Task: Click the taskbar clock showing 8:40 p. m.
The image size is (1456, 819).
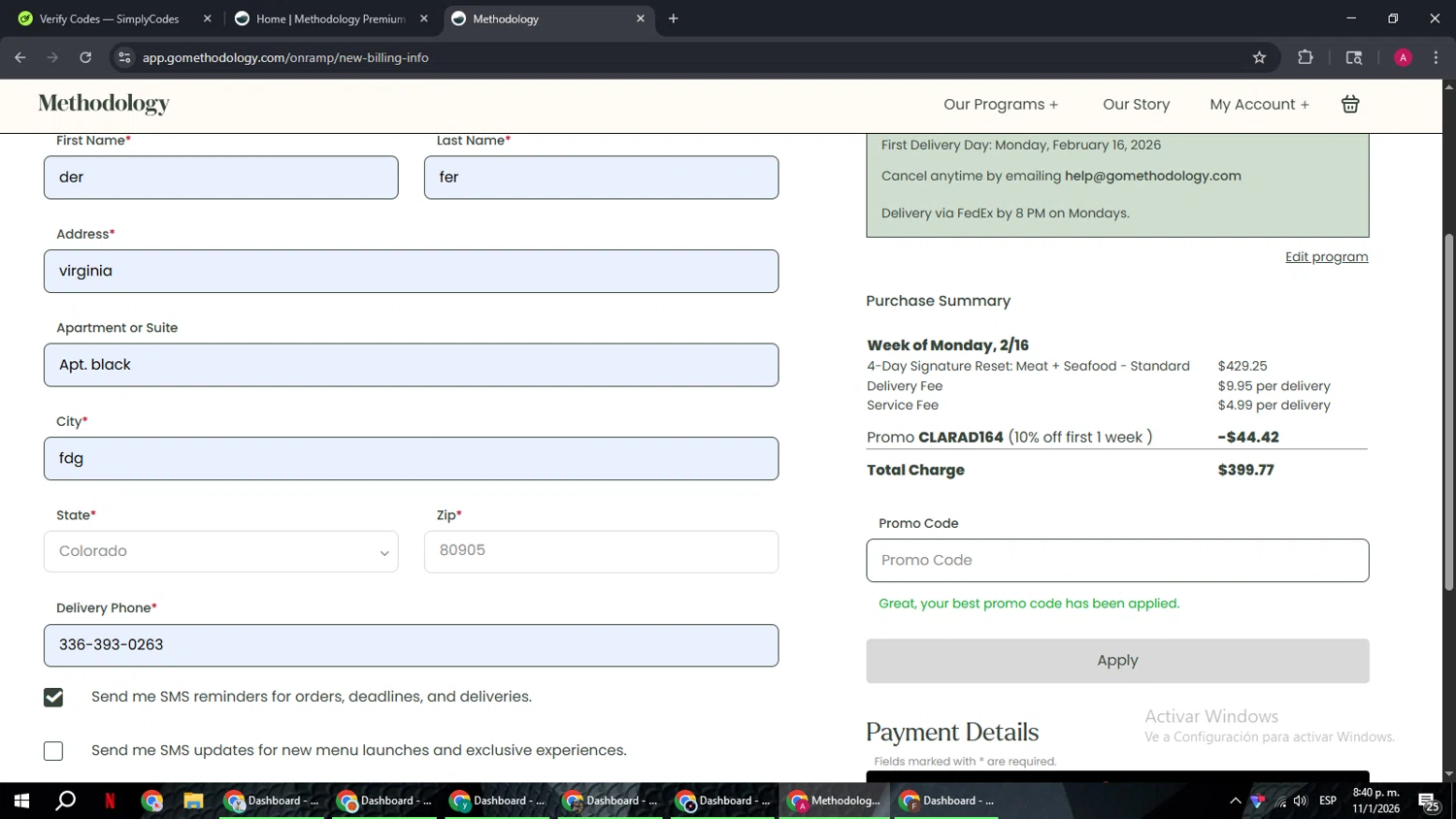Action: 1375,801
